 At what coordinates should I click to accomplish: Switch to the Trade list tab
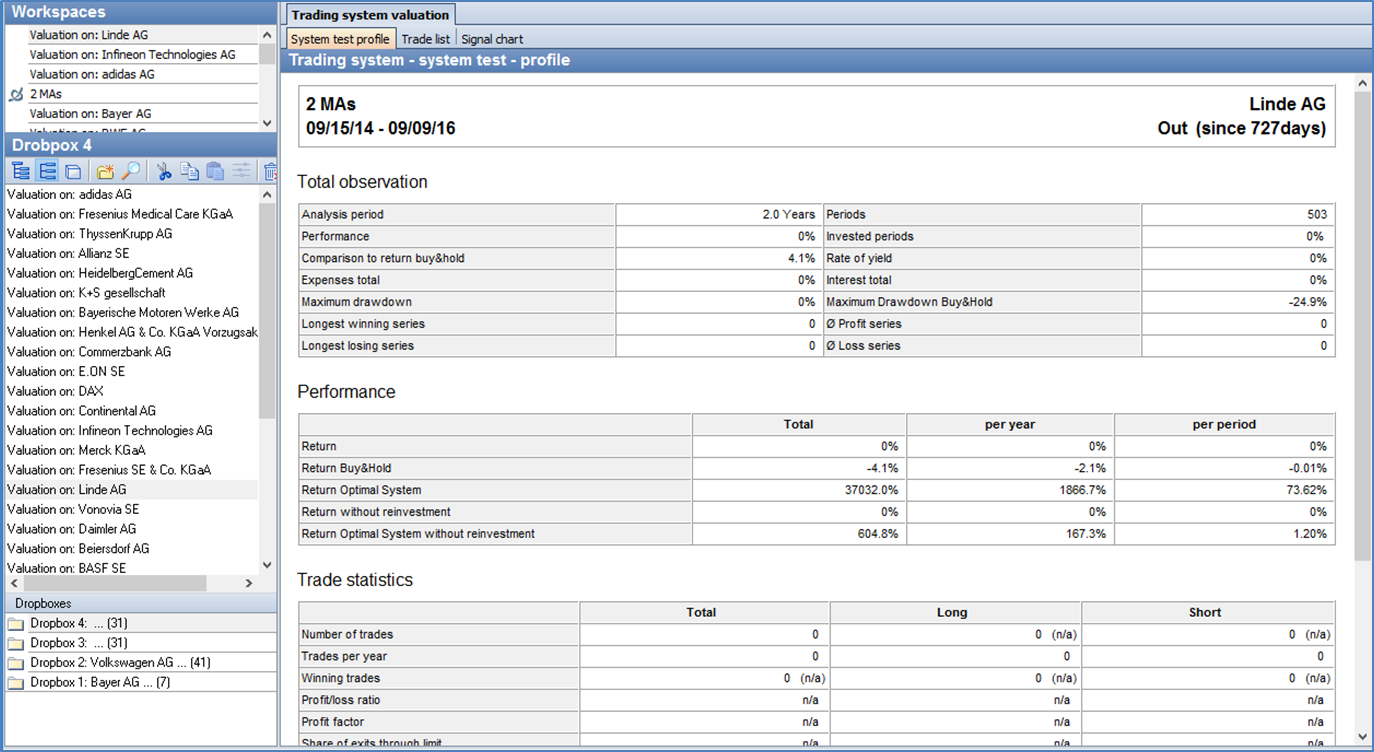tap(425, 39)
